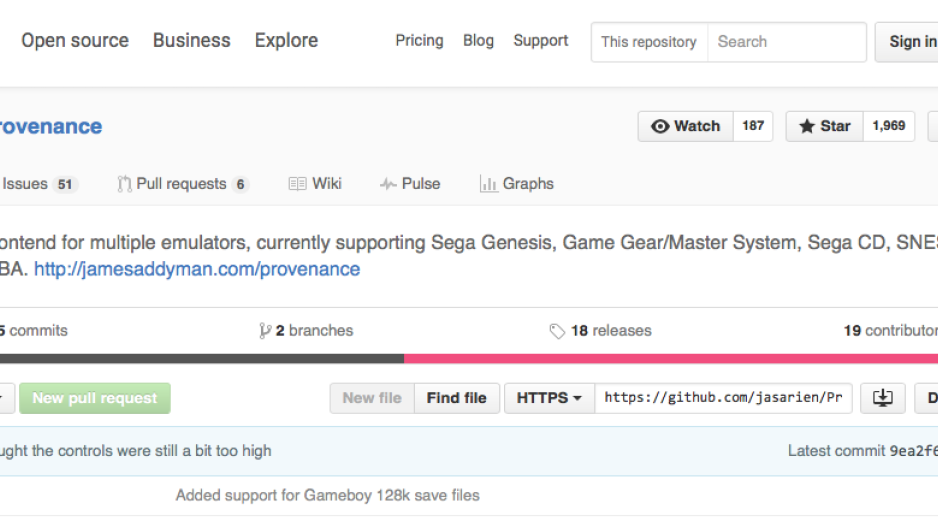Switch to the Issues tab
This screenshot has height=527, width=938.
(x=37, y=184)
